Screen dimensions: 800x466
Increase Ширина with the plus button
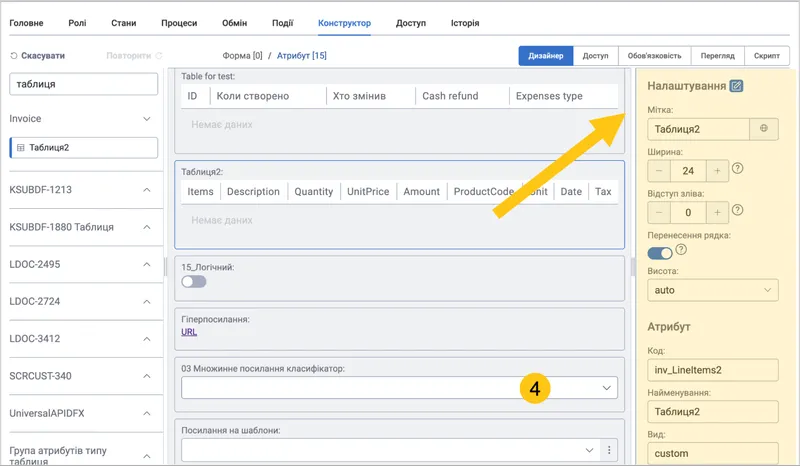[x=717, y=170]
